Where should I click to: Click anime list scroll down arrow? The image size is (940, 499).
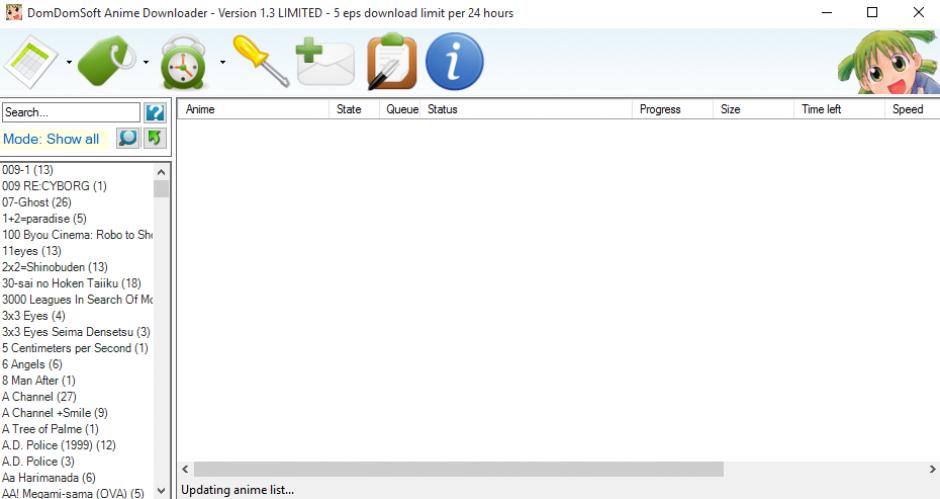[161, 491]
